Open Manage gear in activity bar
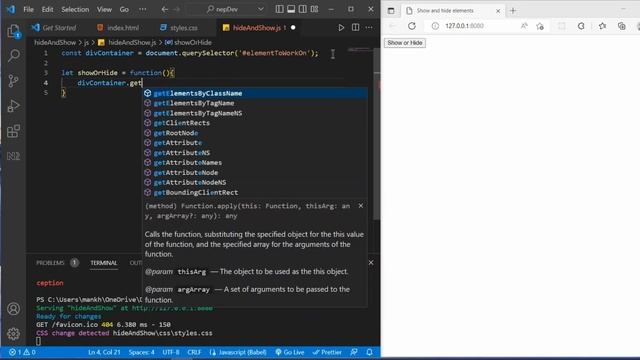The image size is (640, 360). click(x=13, y=333)
